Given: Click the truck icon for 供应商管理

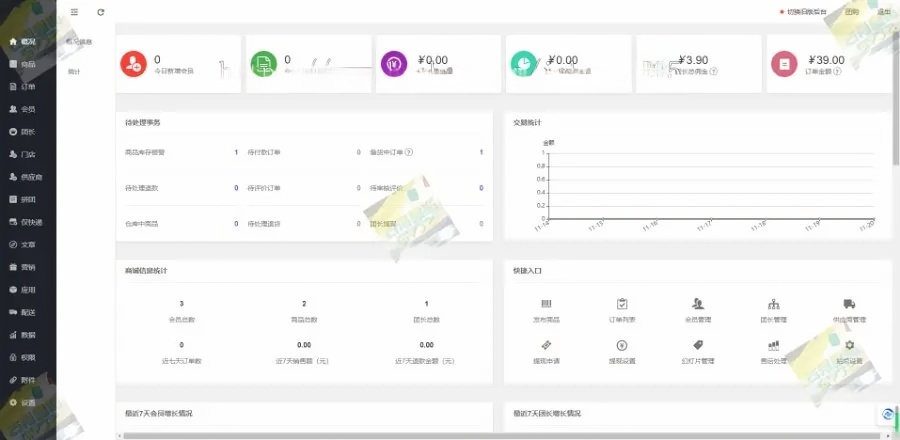Looking at the screenshot, I should 849,304.
